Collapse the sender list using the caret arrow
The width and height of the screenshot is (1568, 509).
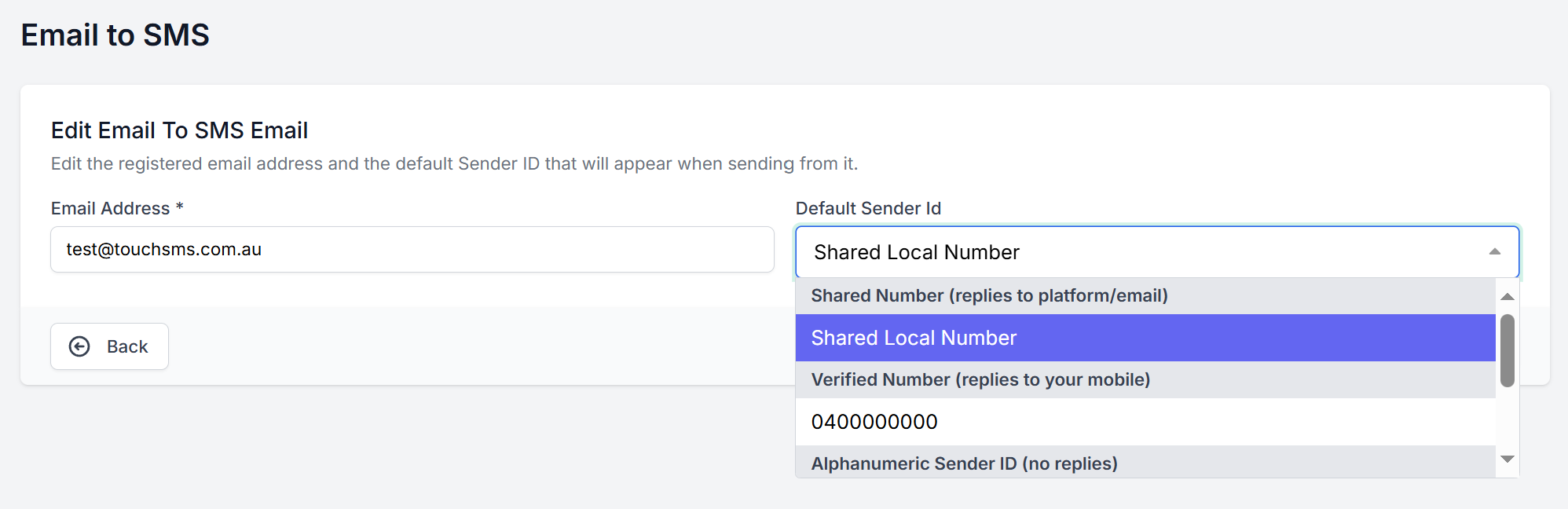1494,252
